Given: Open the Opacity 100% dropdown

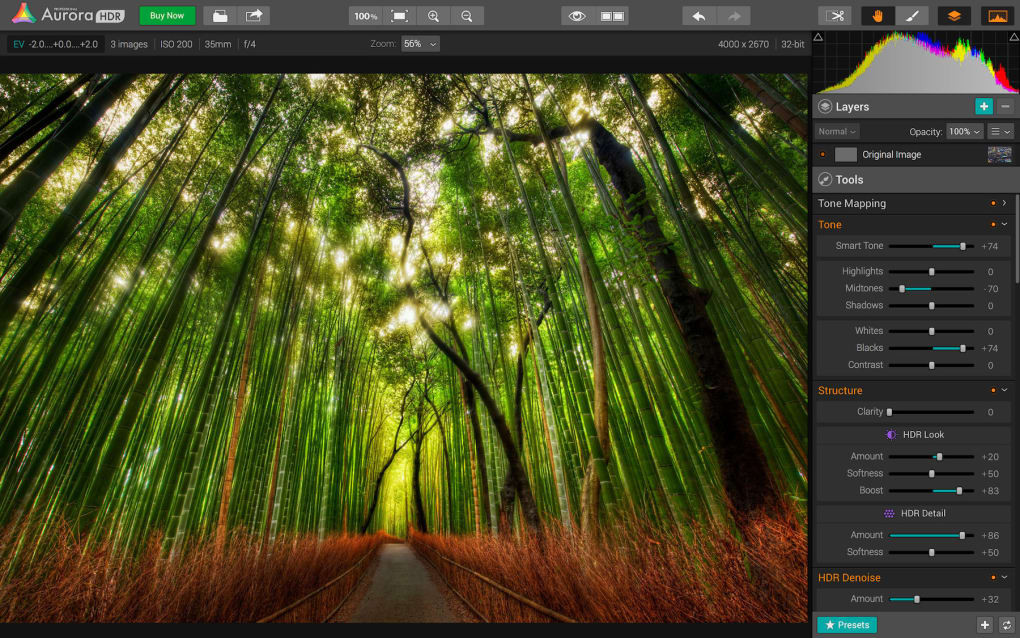Looking at the screenshot, I should [x=964, y=131].
